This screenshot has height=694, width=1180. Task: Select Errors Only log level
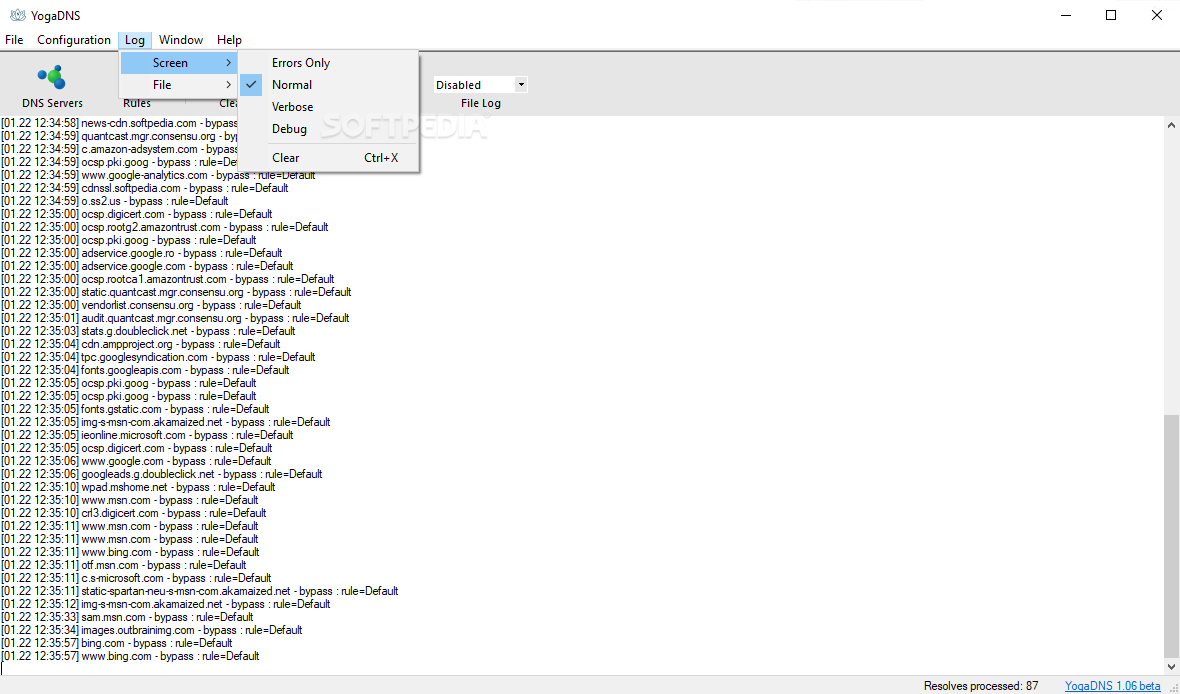click(x=328, y=62)
